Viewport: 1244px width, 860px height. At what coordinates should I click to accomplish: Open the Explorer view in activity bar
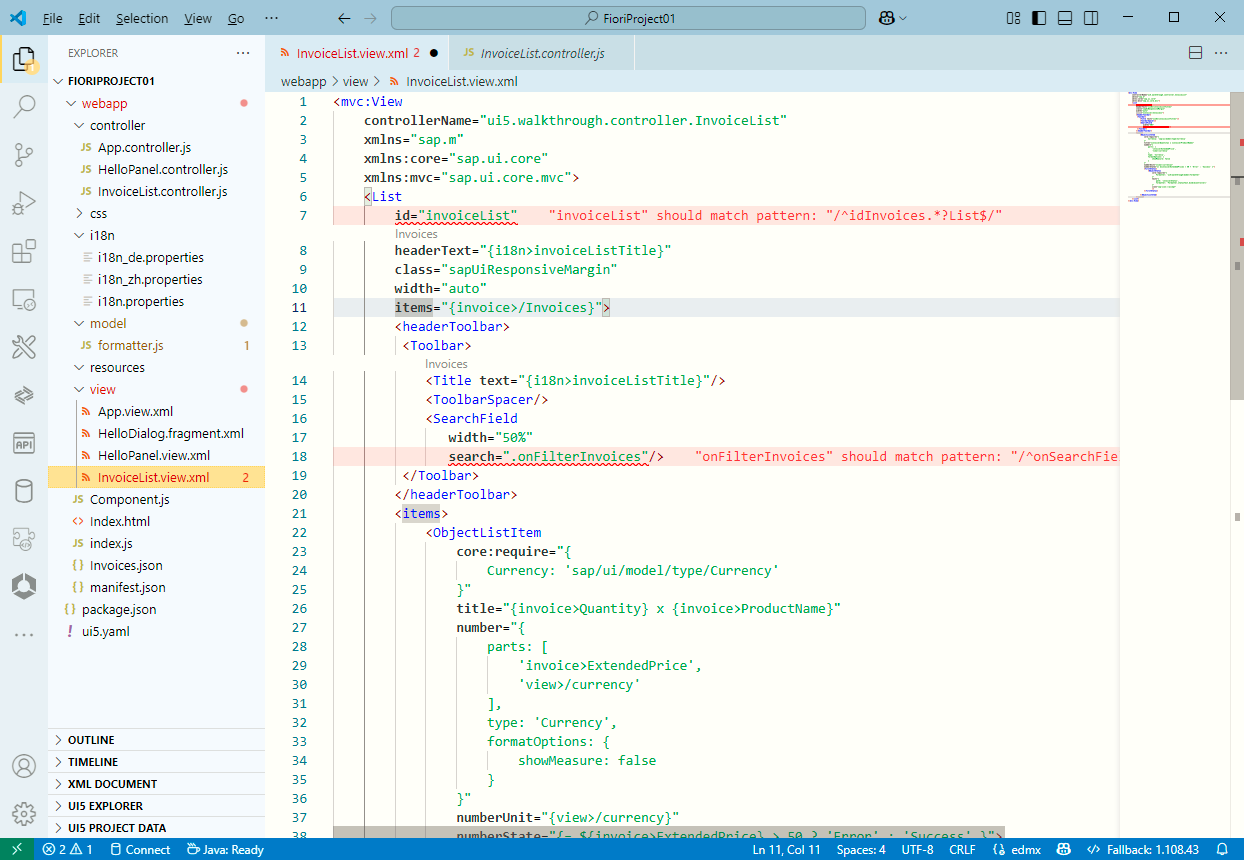(24, 60)
